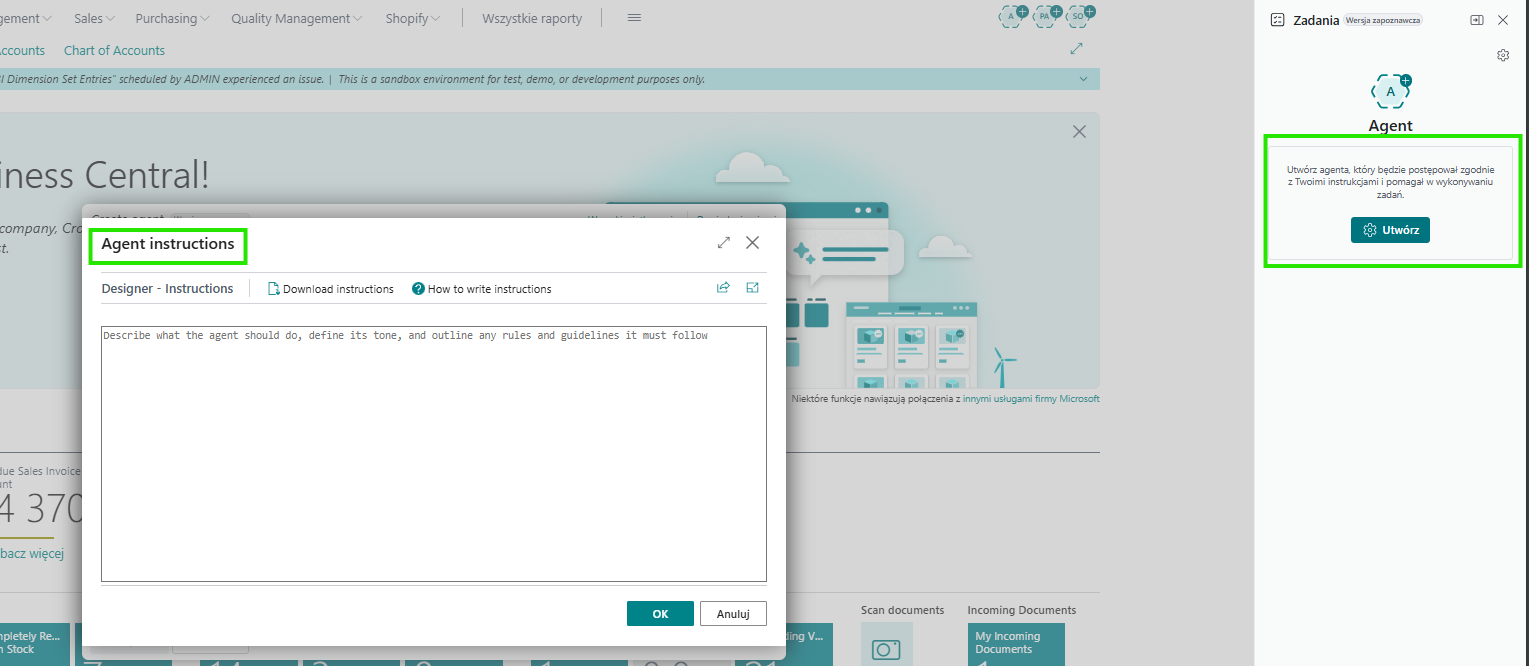Viewport: 1529px width, 666px height.
Task: Click the Wersja zapoznawcza badge
Action: click(1384, 20)
